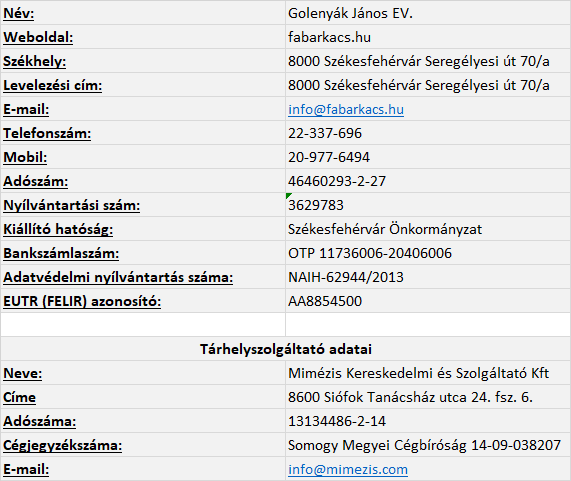The height and width of the screenshot is (481, 571).
Task: Click the AA8854500 EUTR identifier cell
Action: coord(428,301)
